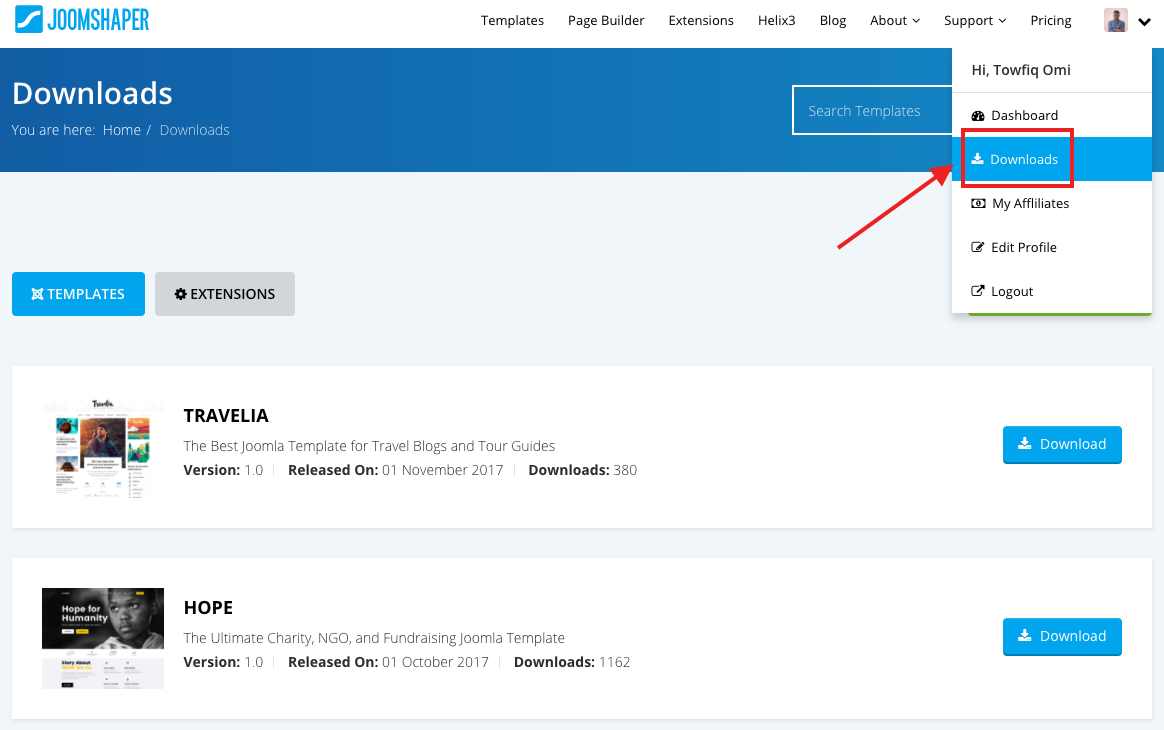Open the Travelia template thumbnail
This screenshot has width=1164, height=730.
pos(102,448)
